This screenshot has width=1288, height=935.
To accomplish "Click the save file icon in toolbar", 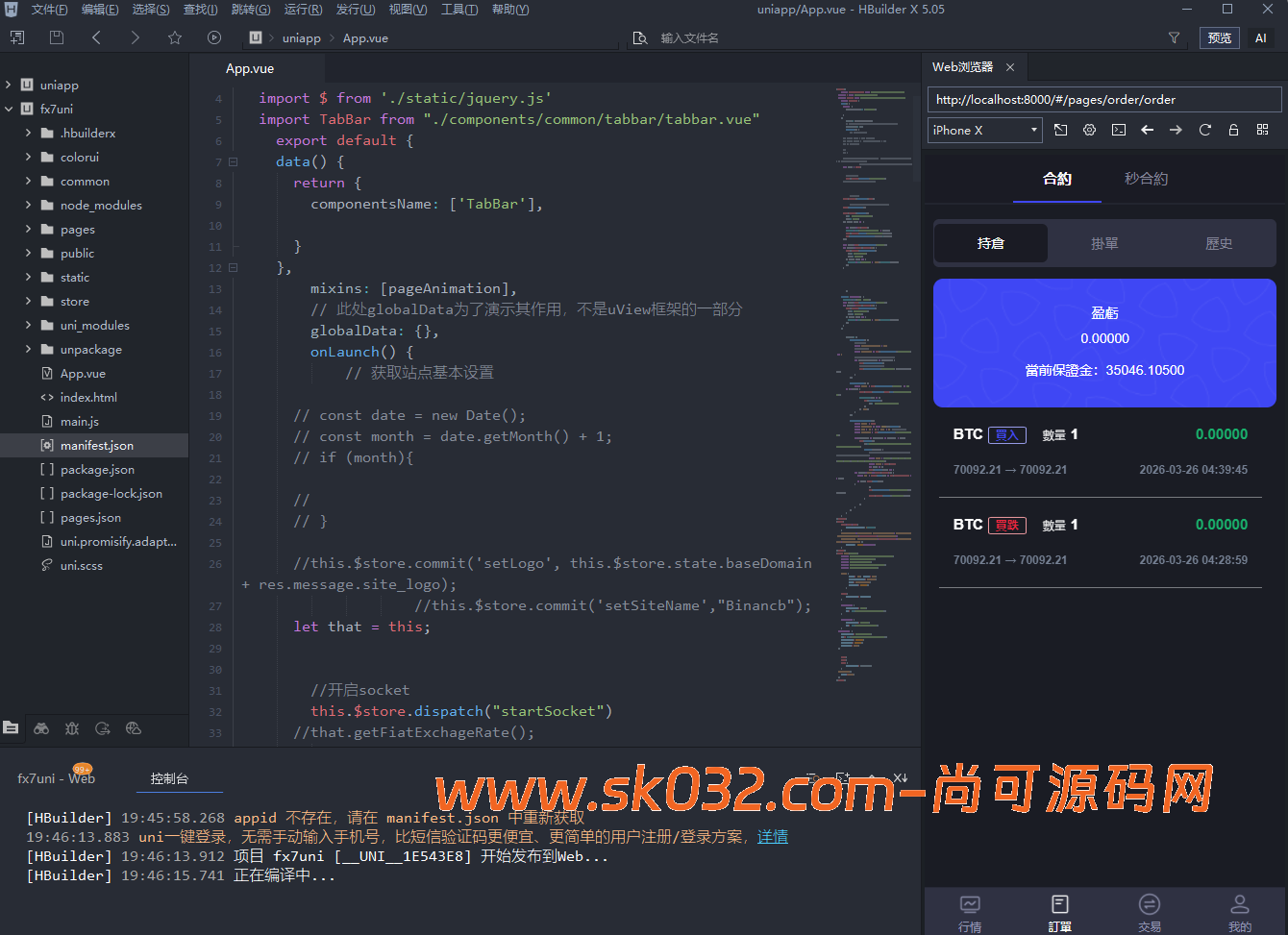I will [57, 37].
